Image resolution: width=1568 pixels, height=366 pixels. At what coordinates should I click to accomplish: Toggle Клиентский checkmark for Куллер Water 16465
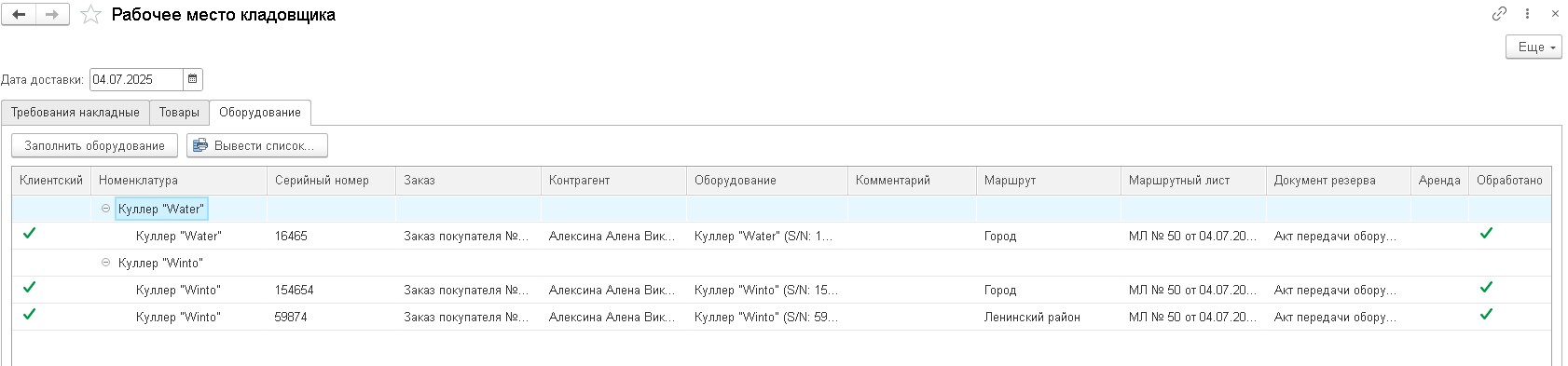pyautogui.click(x=30, y=234)
